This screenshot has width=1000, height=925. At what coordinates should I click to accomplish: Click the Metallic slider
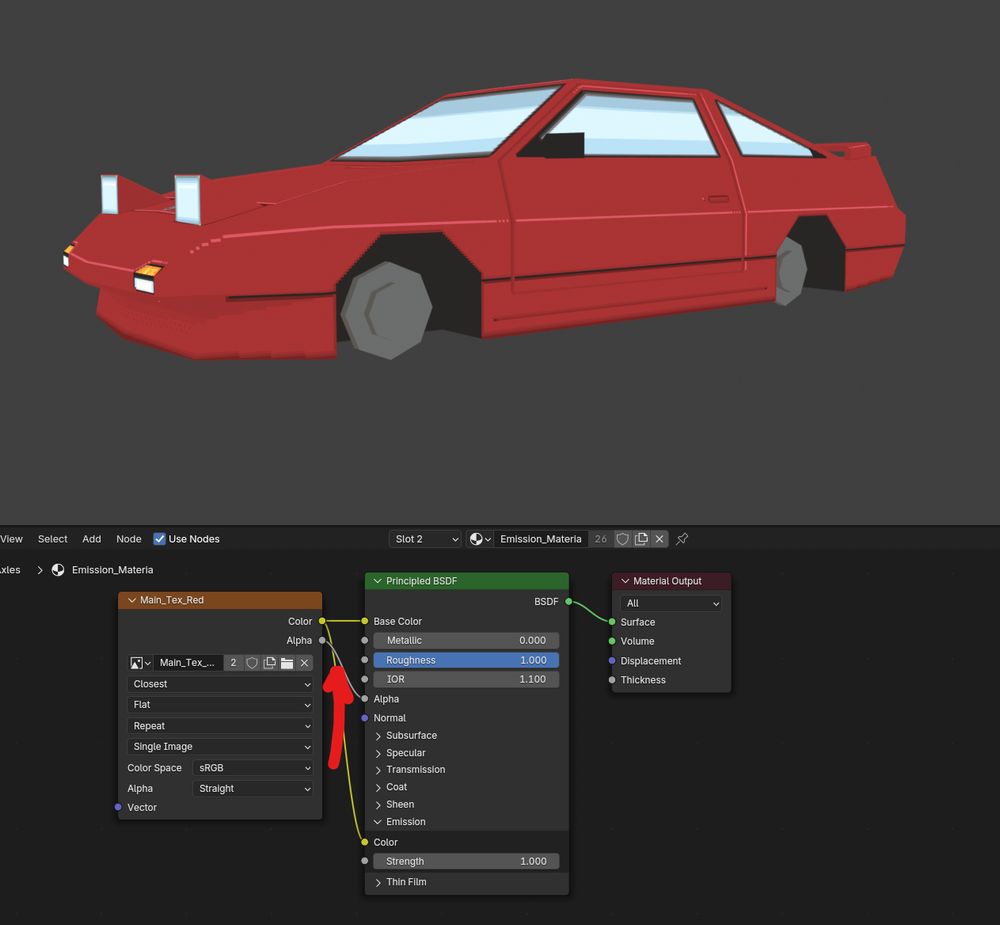click(x=466, y=640)
